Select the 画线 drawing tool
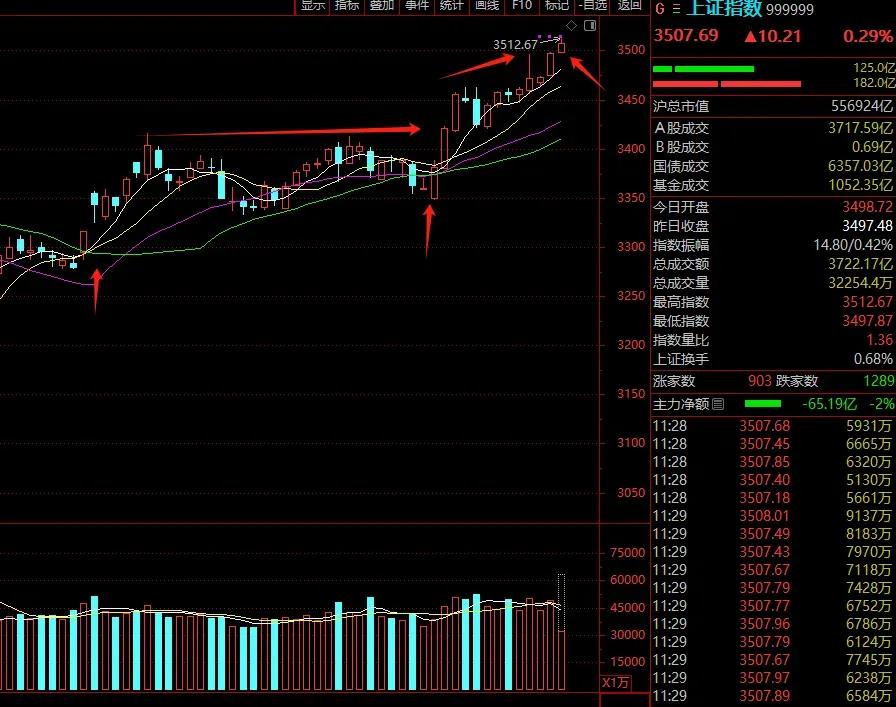 487,6
